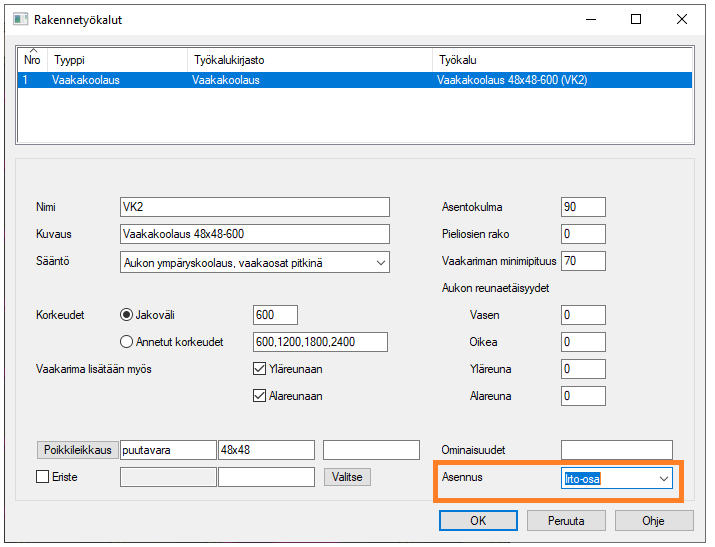715x547 pixels.
Task: Click the Työkalukirjasto column header
Action: point(310,60)
